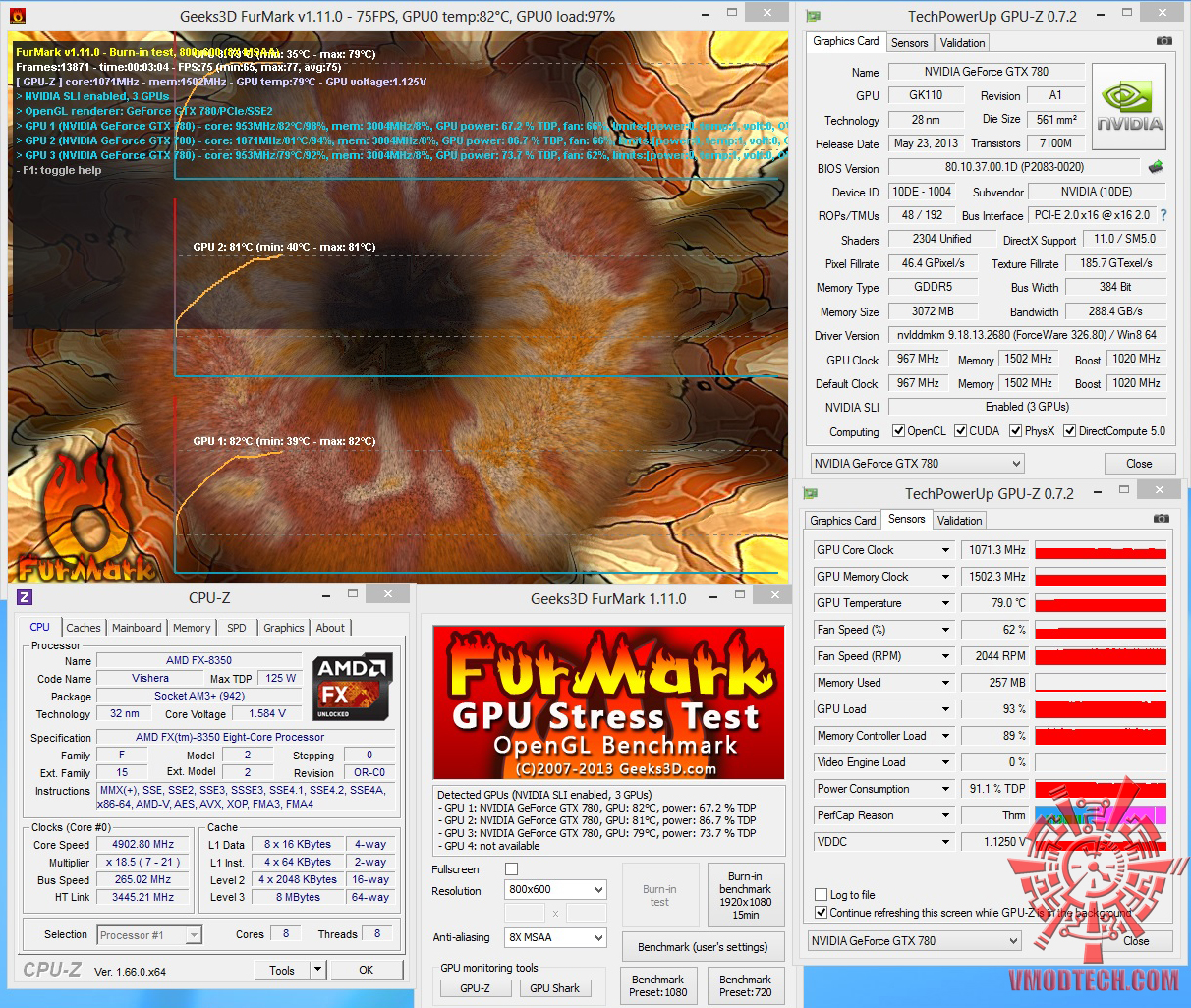The image size is (1191, 1008).
Task: Click the Driver Version field in GPU-Z
Action: (1027, 335)
